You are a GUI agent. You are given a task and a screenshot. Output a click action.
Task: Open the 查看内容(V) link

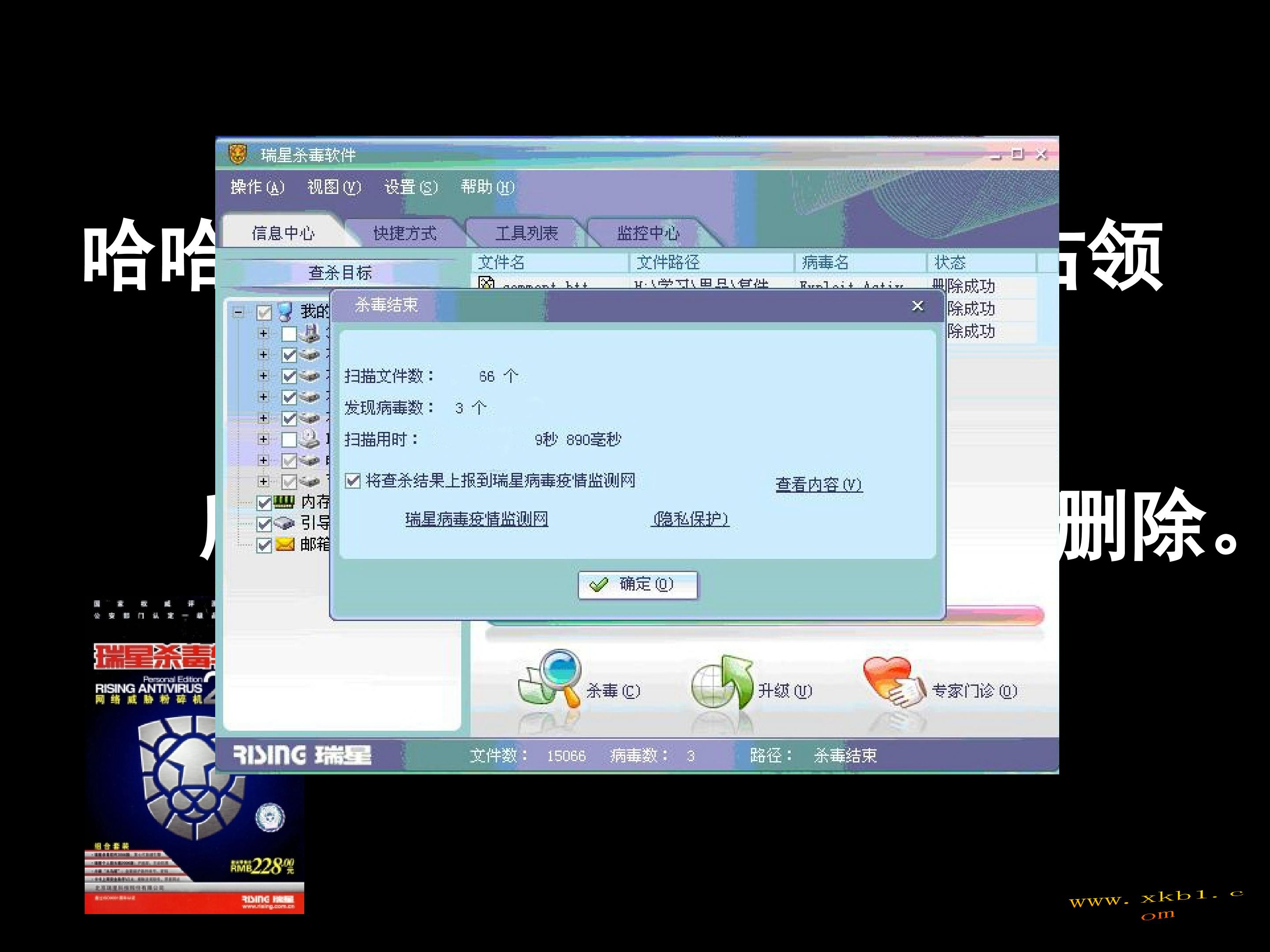click(x=819, y=484)
